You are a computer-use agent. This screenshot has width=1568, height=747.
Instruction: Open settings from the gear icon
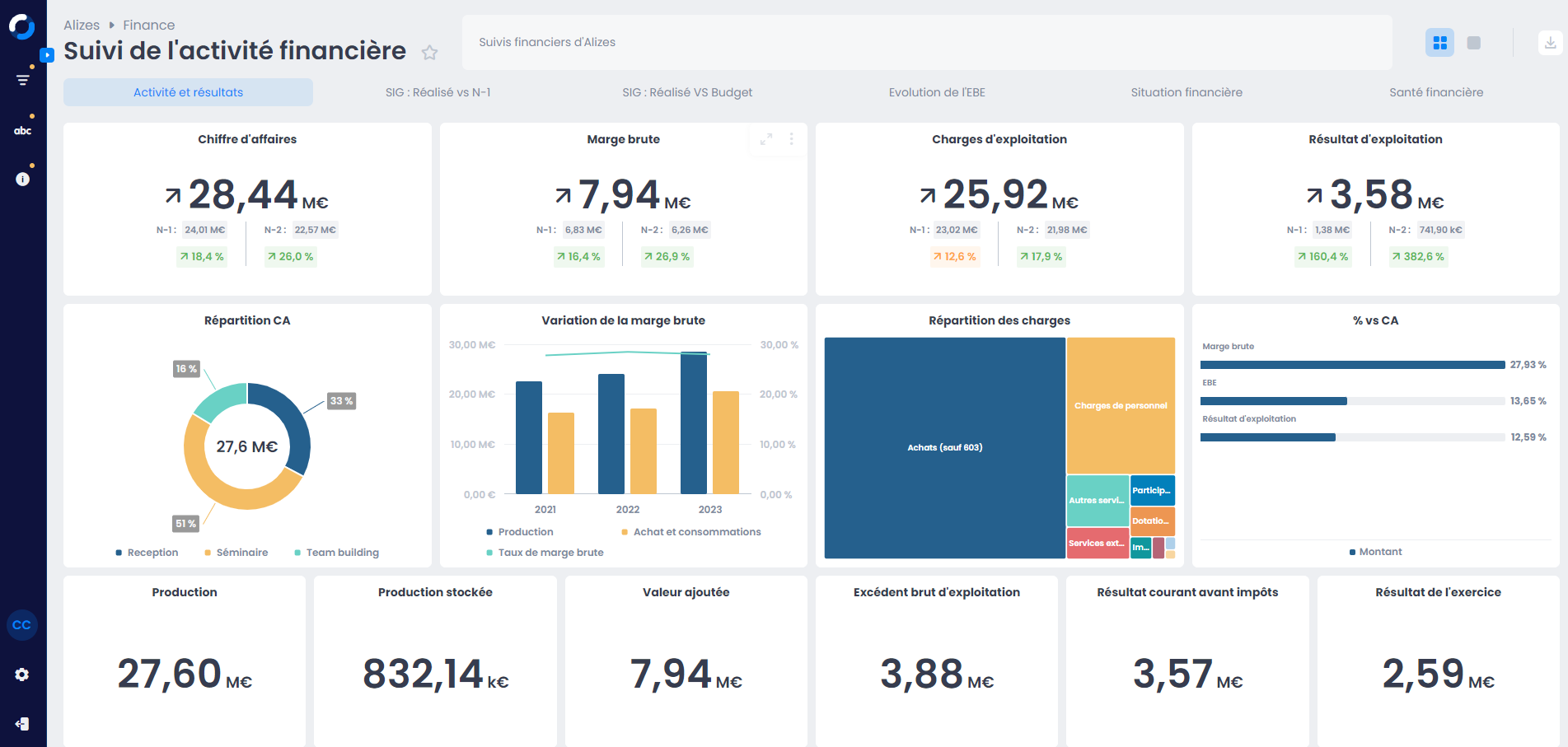[x=22, y=674]
